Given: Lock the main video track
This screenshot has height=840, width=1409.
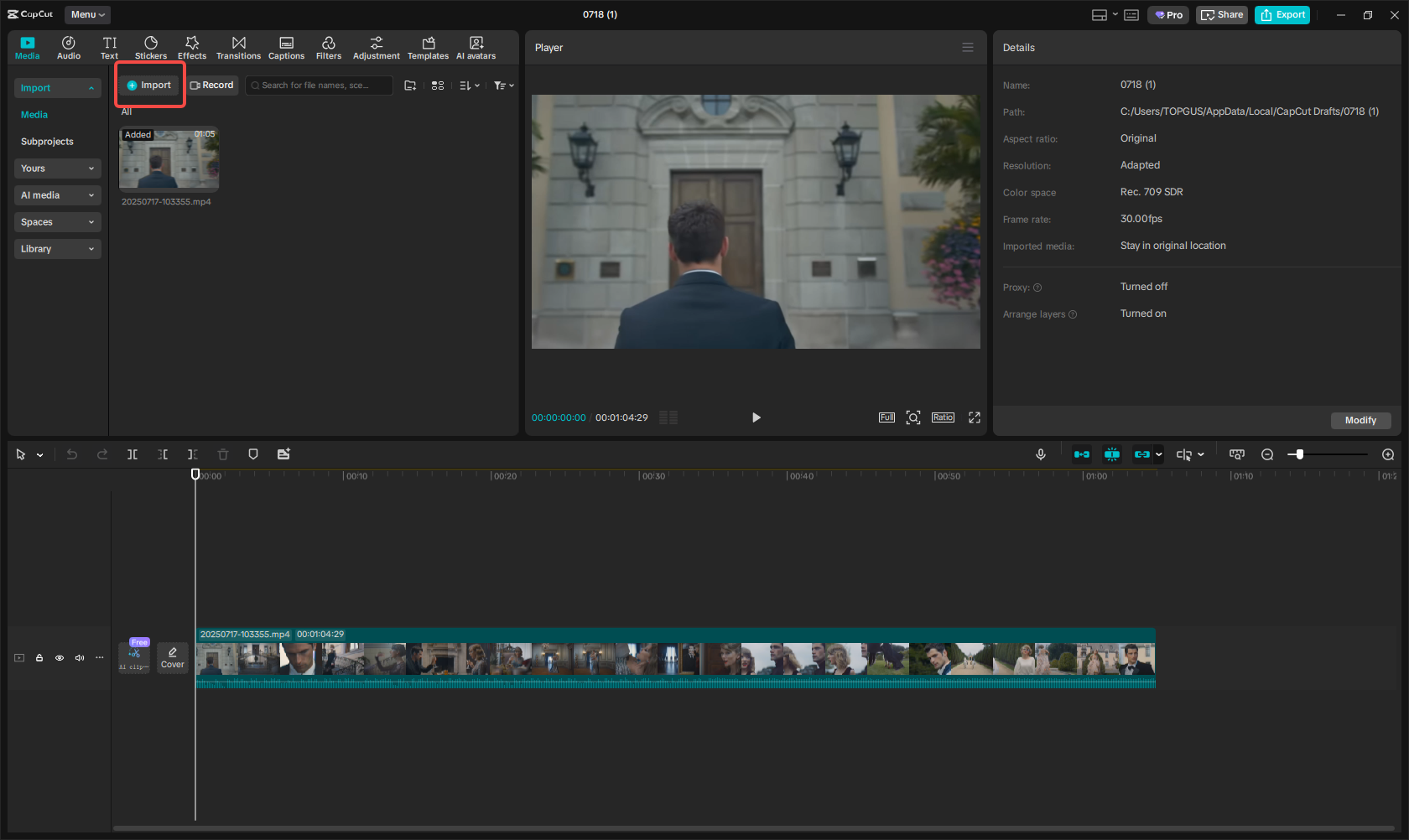Looking at the screenshot, I should [39, 658].
